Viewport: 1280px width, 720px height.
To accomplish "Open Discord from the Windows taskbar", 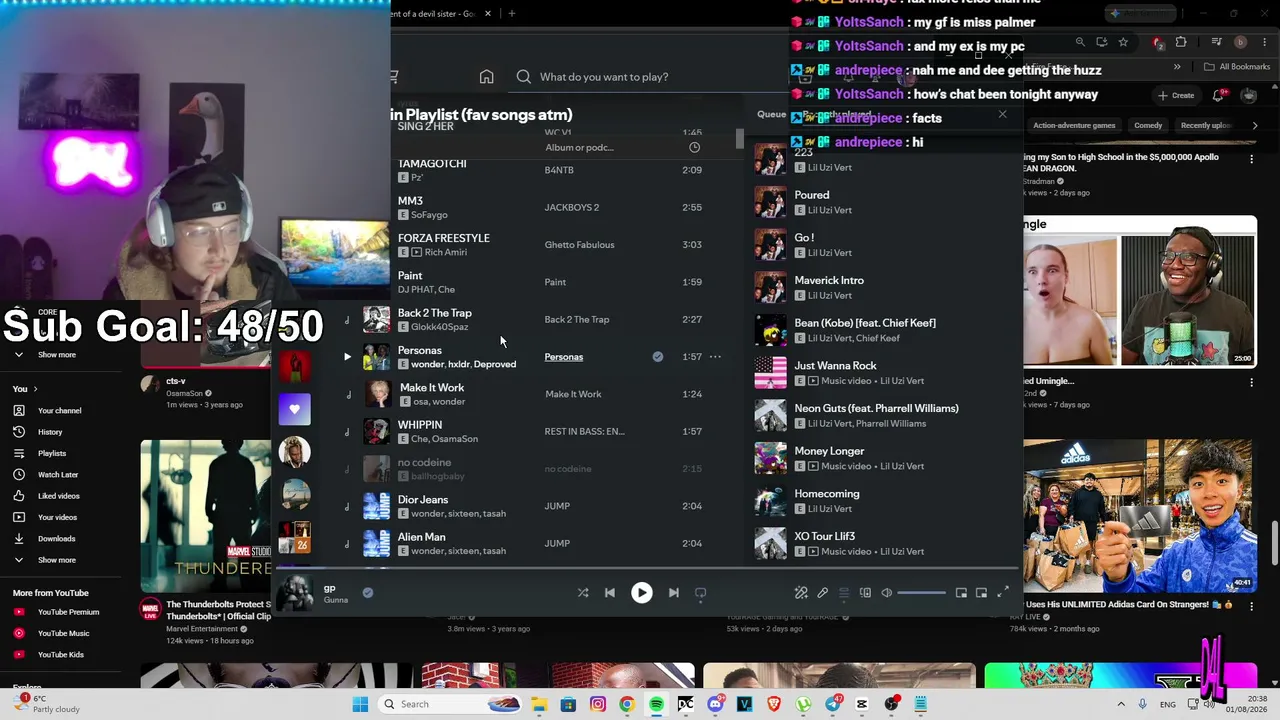I will (715, 704).
